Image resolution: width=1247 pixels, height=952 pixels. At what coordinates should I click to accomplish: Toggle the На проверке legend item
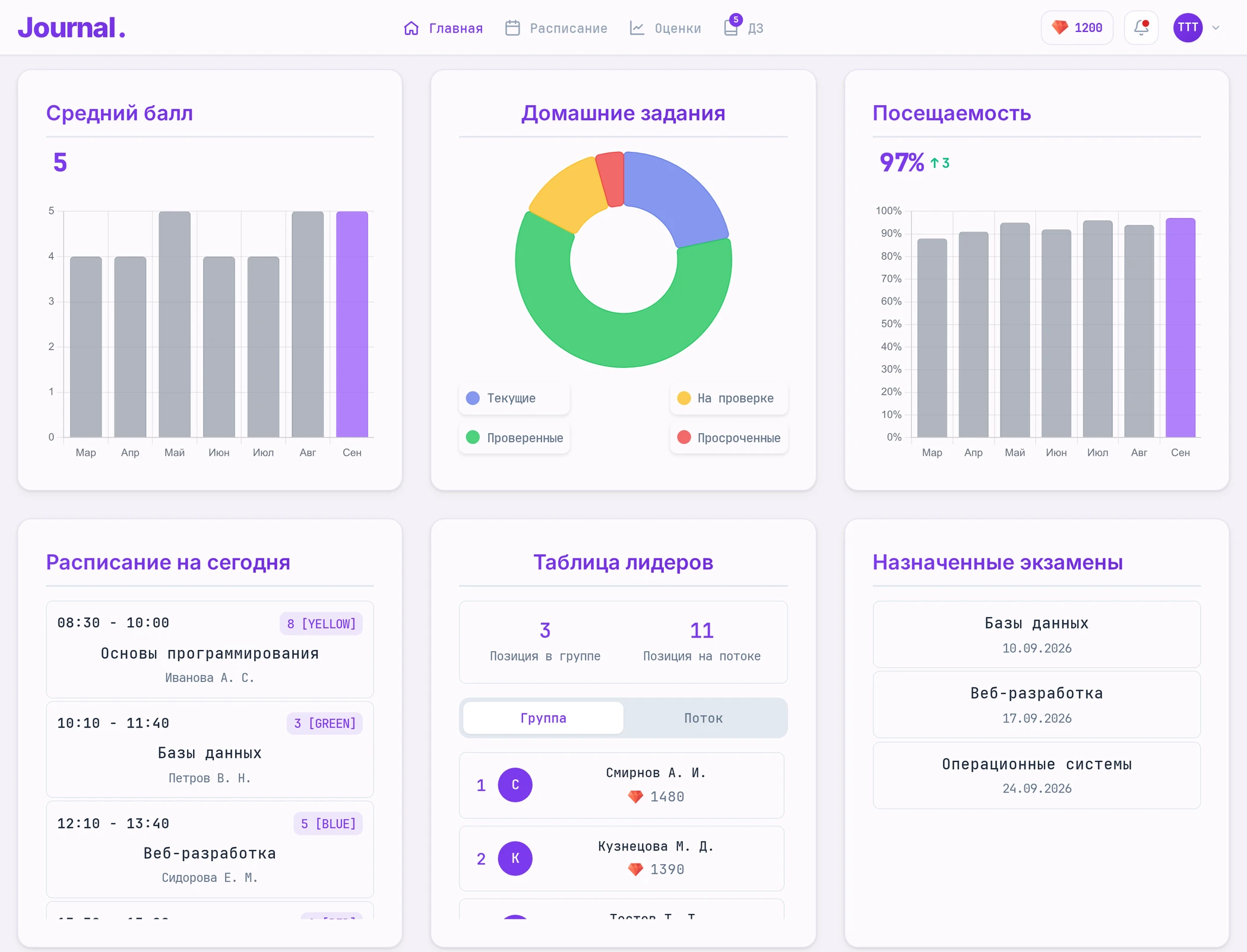(729, 398)
